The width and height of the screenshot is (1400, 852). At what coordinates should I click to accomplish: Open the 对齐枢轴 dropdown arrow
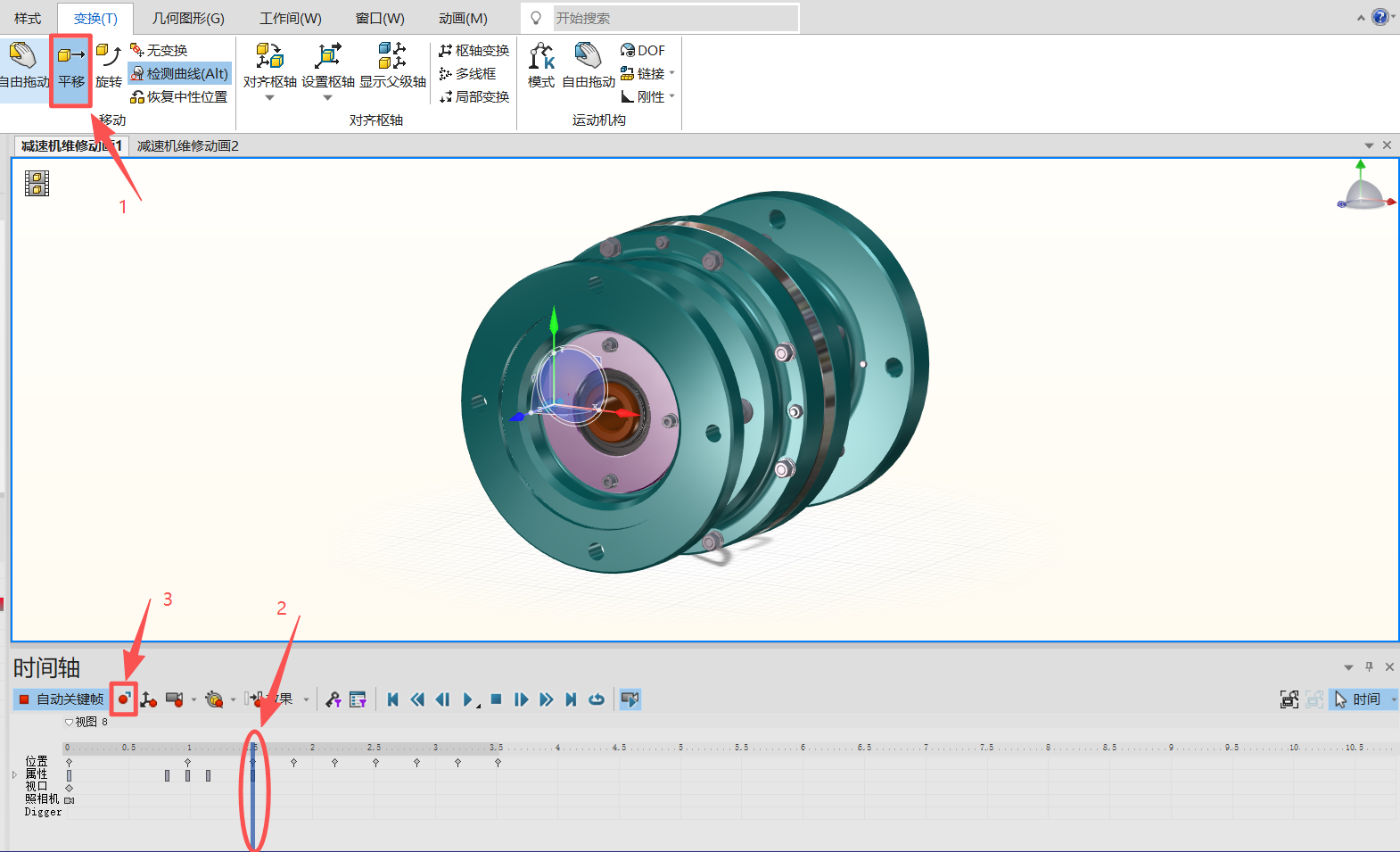pyautogui.click(x=269, y=98)
